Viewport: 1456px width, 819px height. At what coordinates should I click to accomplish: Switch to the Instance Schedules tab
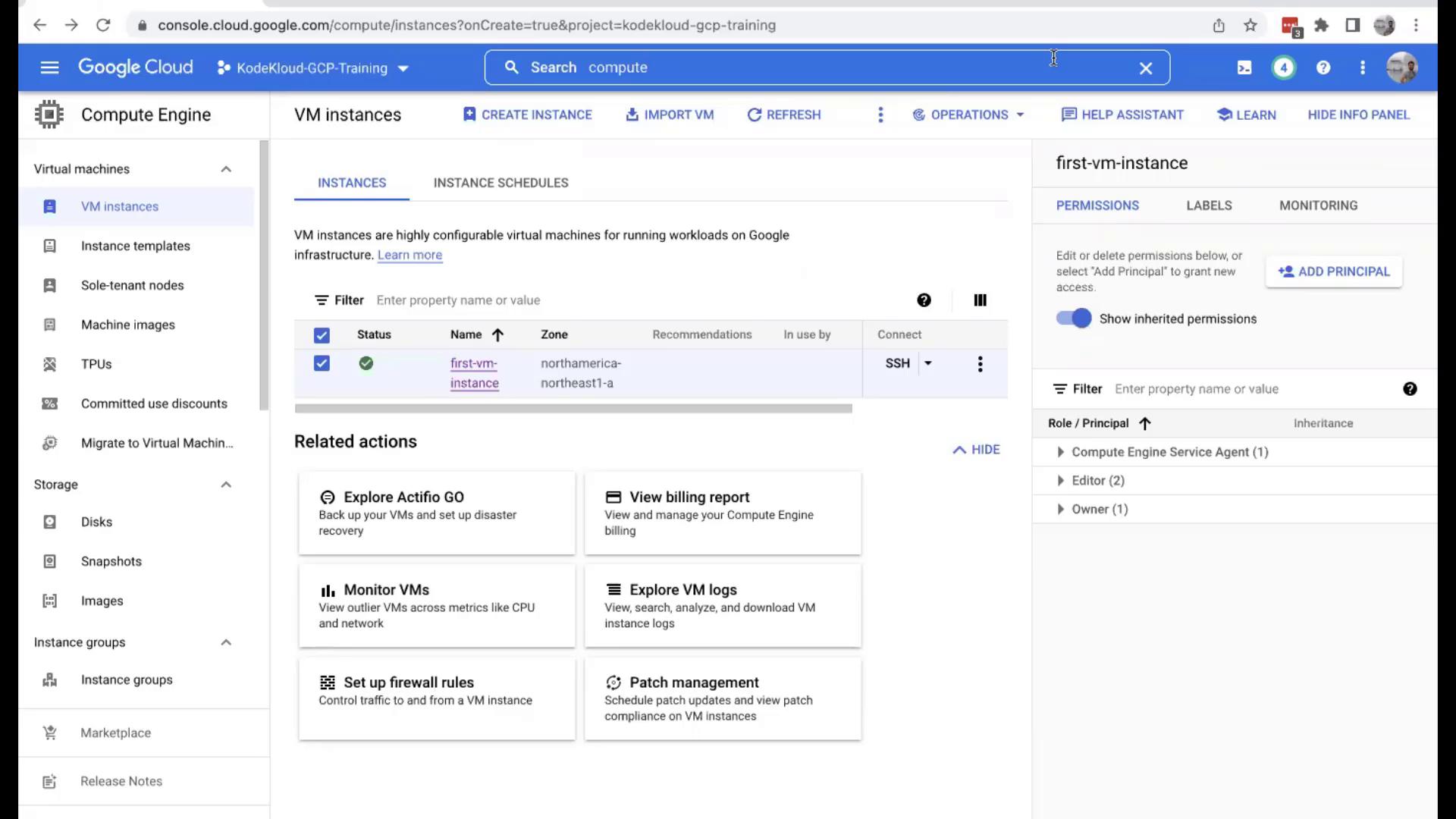pos(500,183)
